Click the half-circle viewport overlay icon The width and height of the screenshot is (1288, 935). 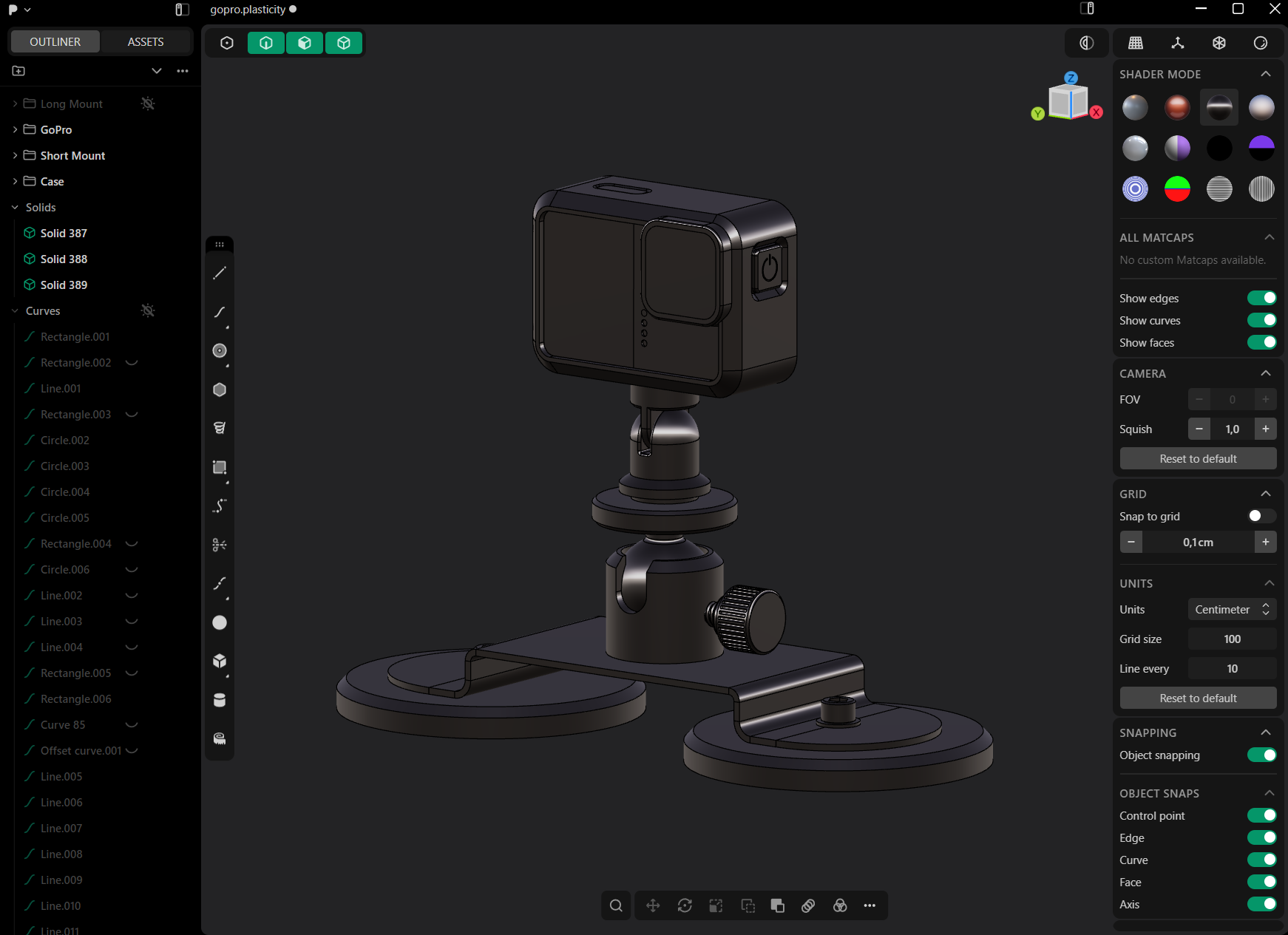(x=1086, y=43)
